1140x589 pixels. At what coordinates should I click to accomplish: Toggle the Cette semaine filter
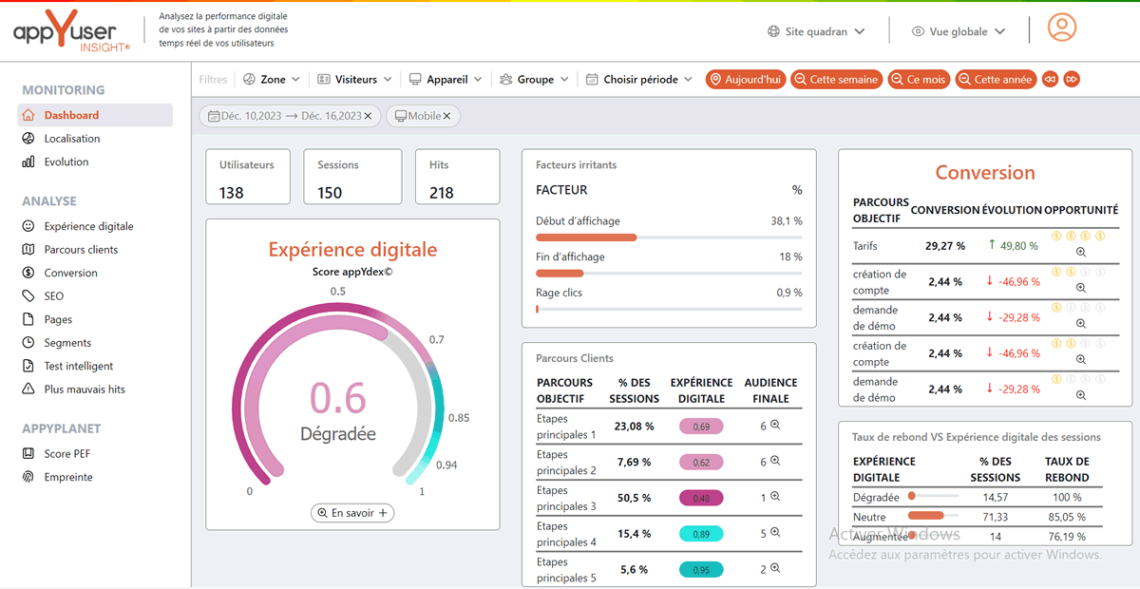coord(834,78)
